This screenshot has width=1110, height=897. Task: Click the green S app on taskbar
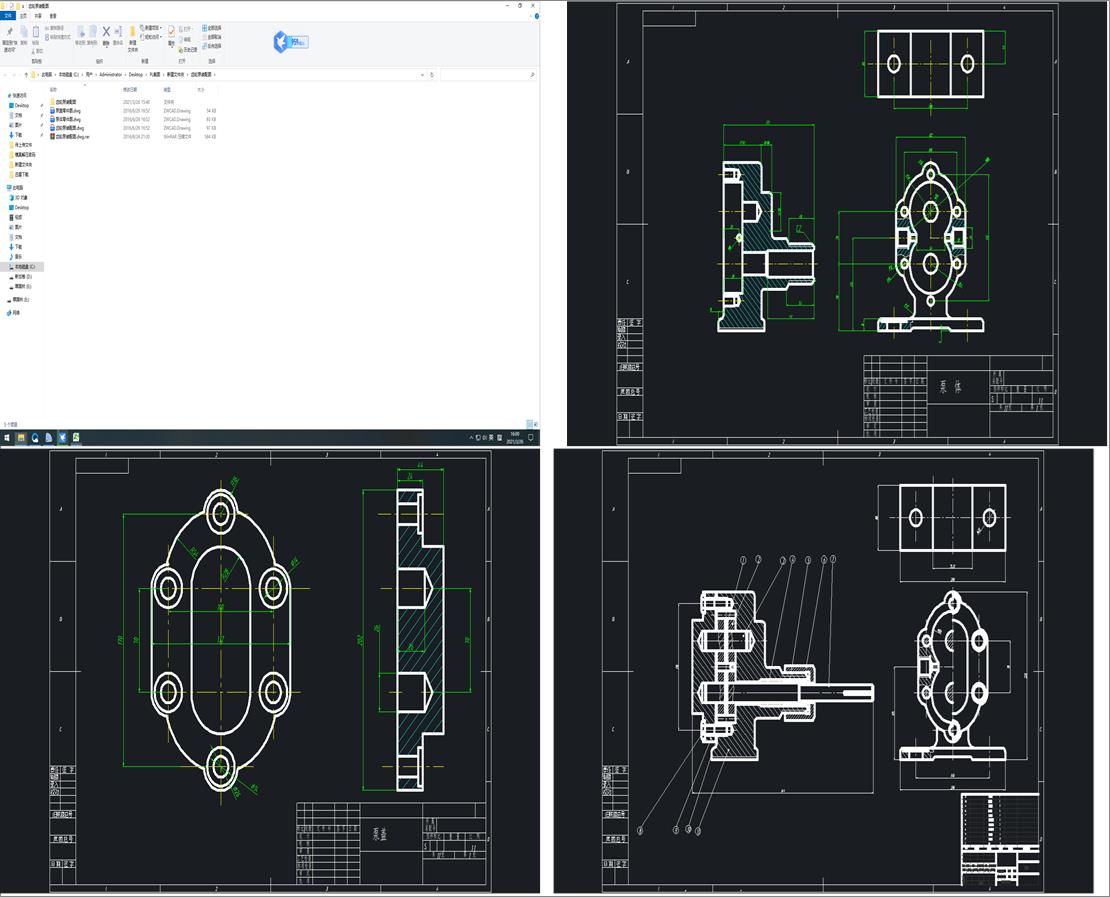coord(76,438)
